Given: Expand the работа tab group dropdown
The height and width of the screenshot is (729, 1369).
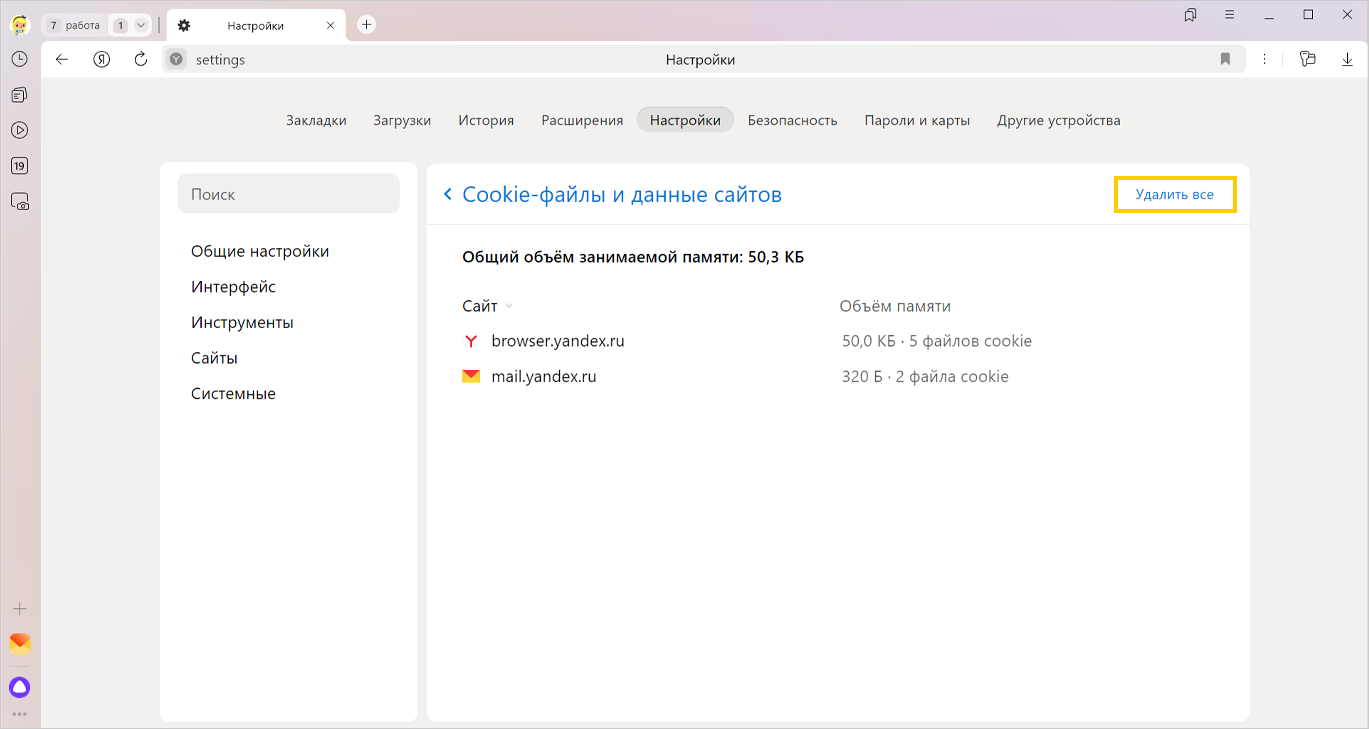Looking at the screenshot, I should coord(140,26).
